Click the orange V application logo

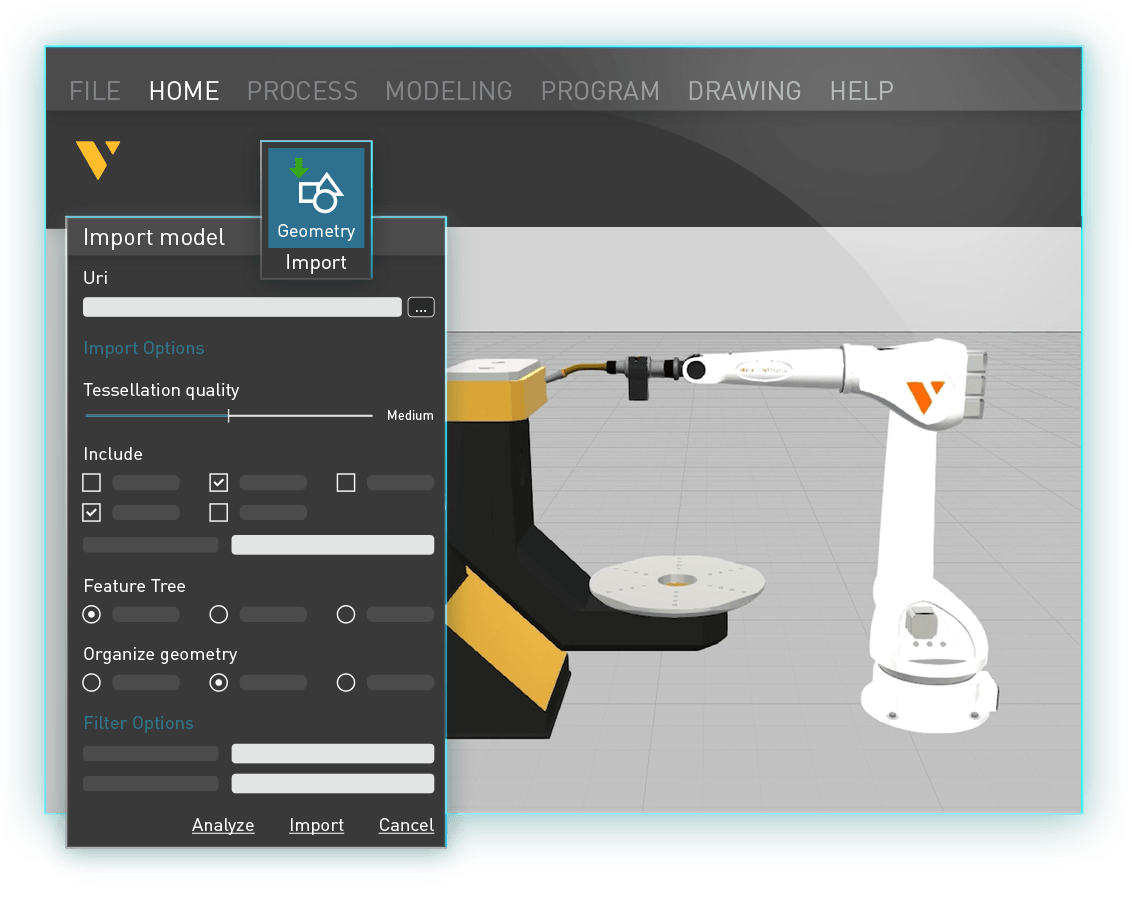[98, 158]
